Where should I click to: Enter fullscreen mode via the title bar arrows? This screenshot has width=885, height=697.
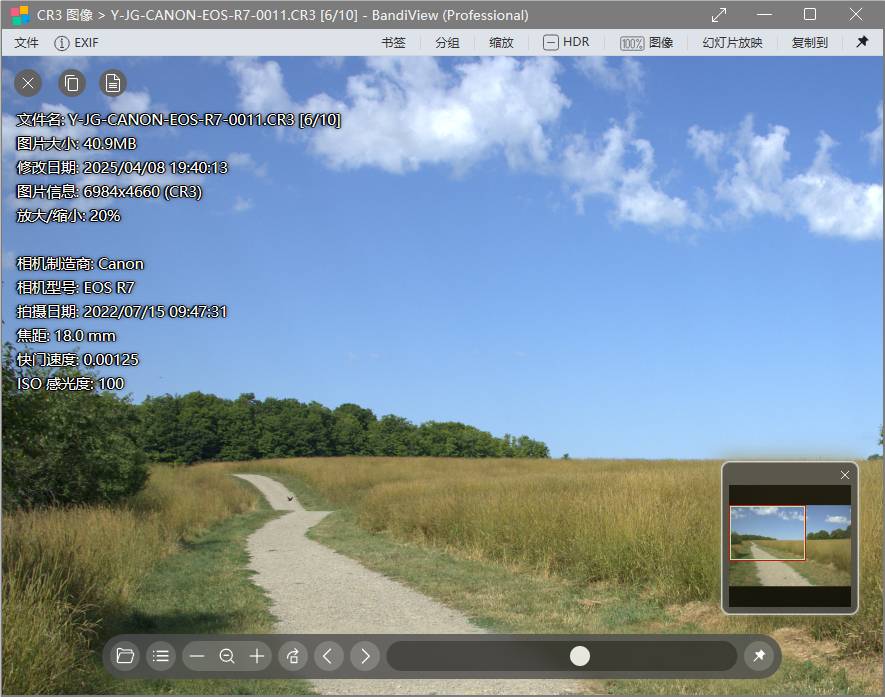tap(718, 15)
